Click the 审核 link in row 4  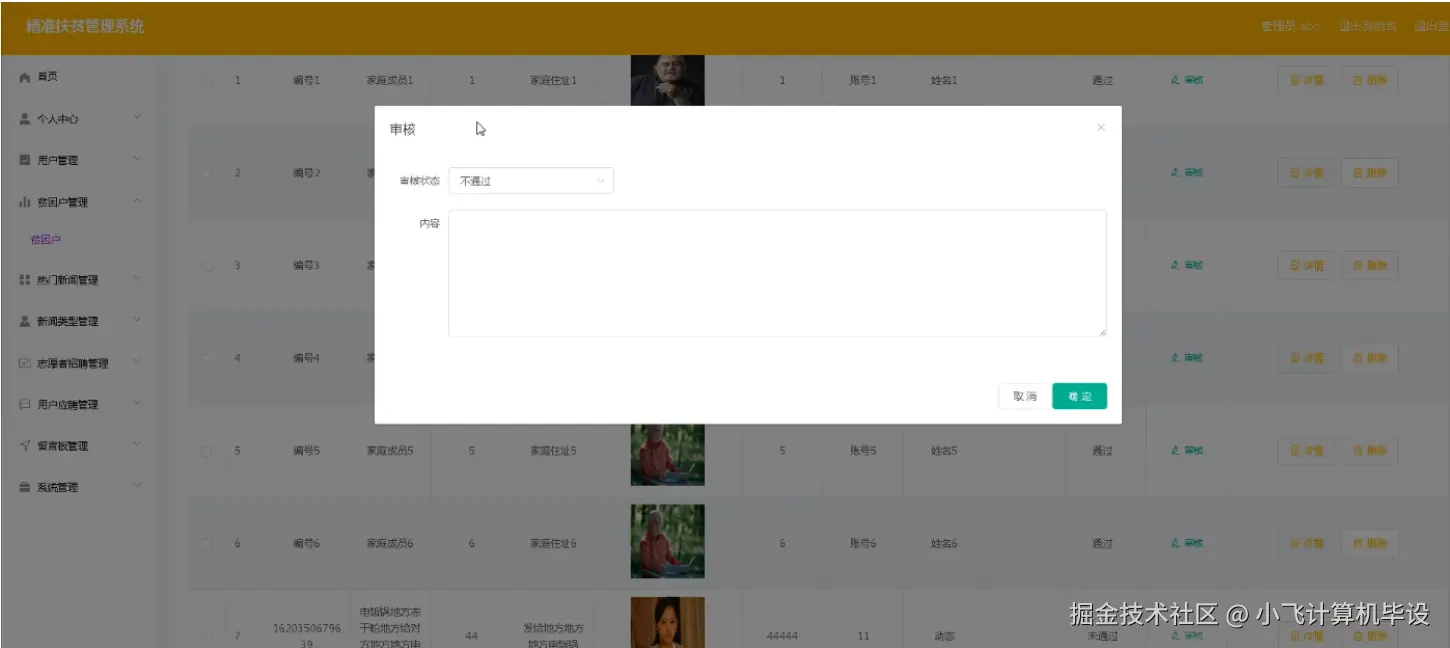coord(1188,358)
